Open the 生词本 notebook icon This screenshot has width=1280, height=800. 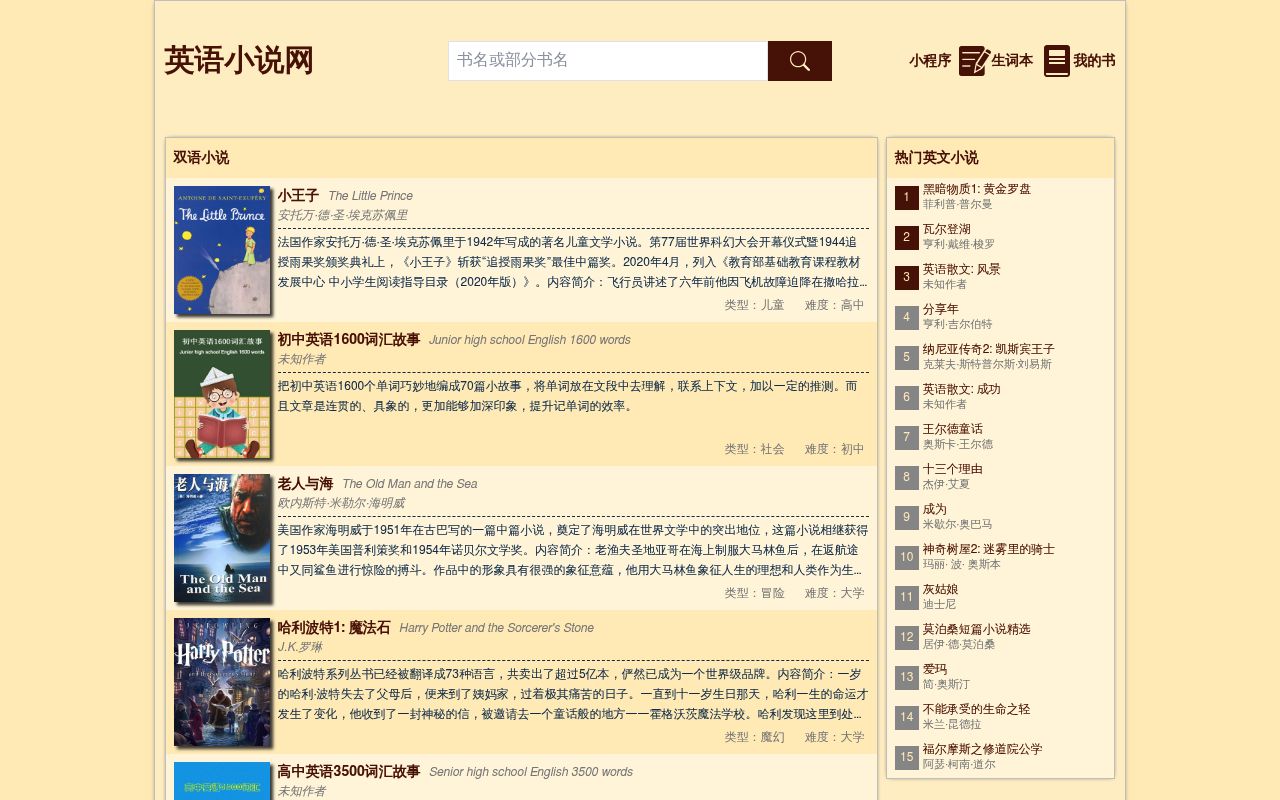(974, 61)
